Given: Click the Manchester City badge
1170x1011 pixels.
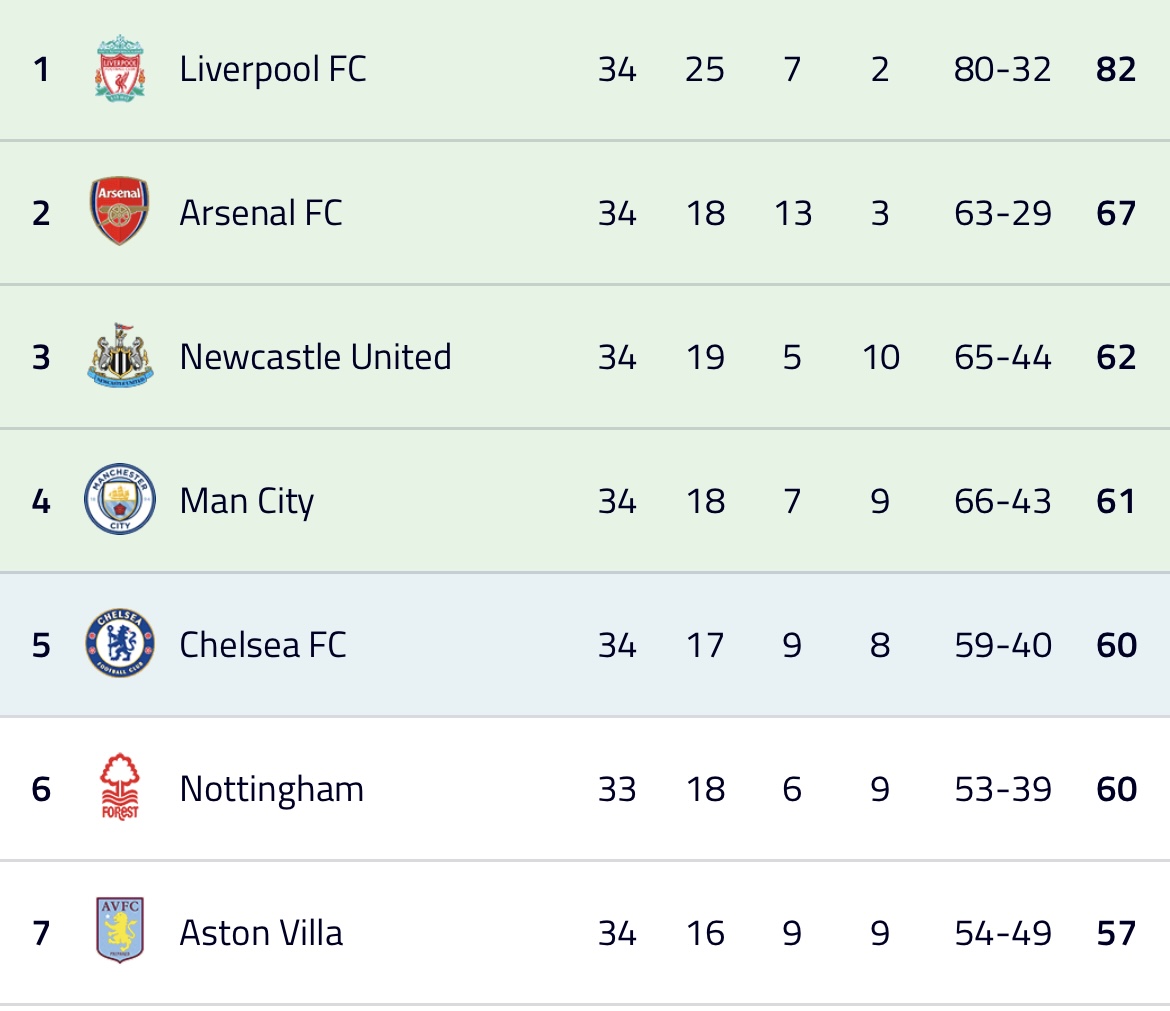Looking at the screenshot, I should [120, 499].
